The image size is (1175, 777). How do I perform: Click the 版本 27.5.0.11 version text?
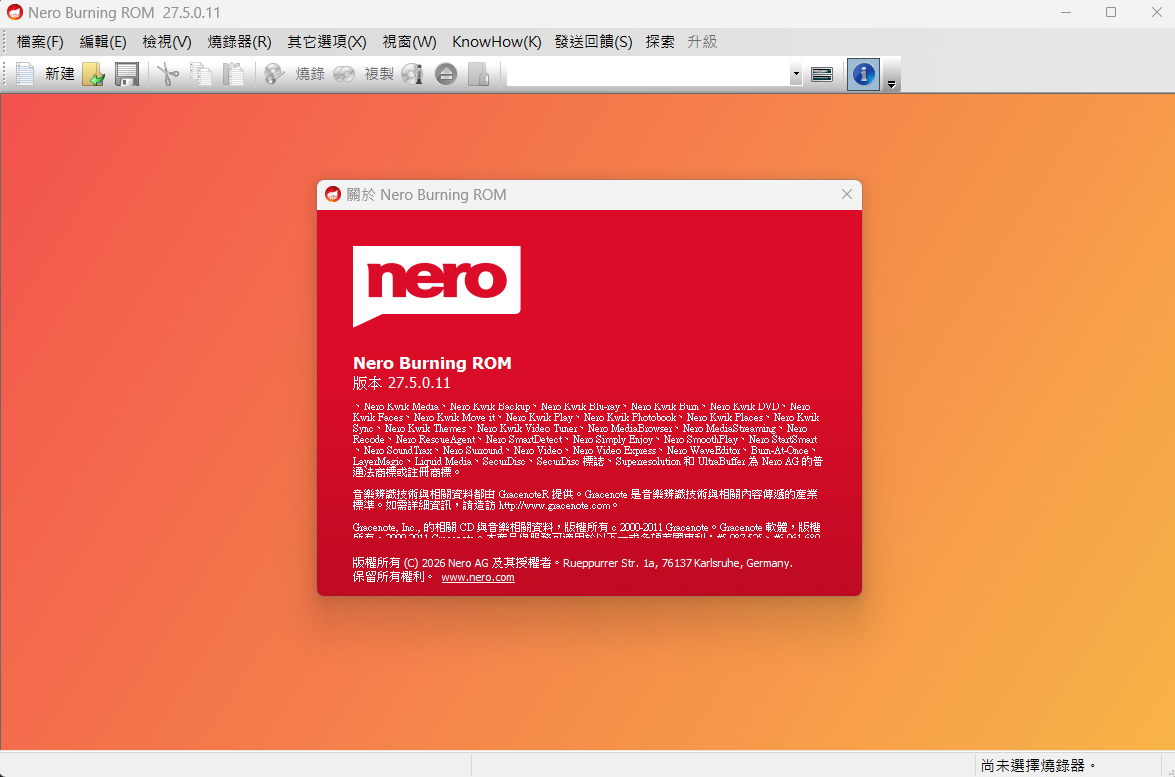click(x=402, y=383)
